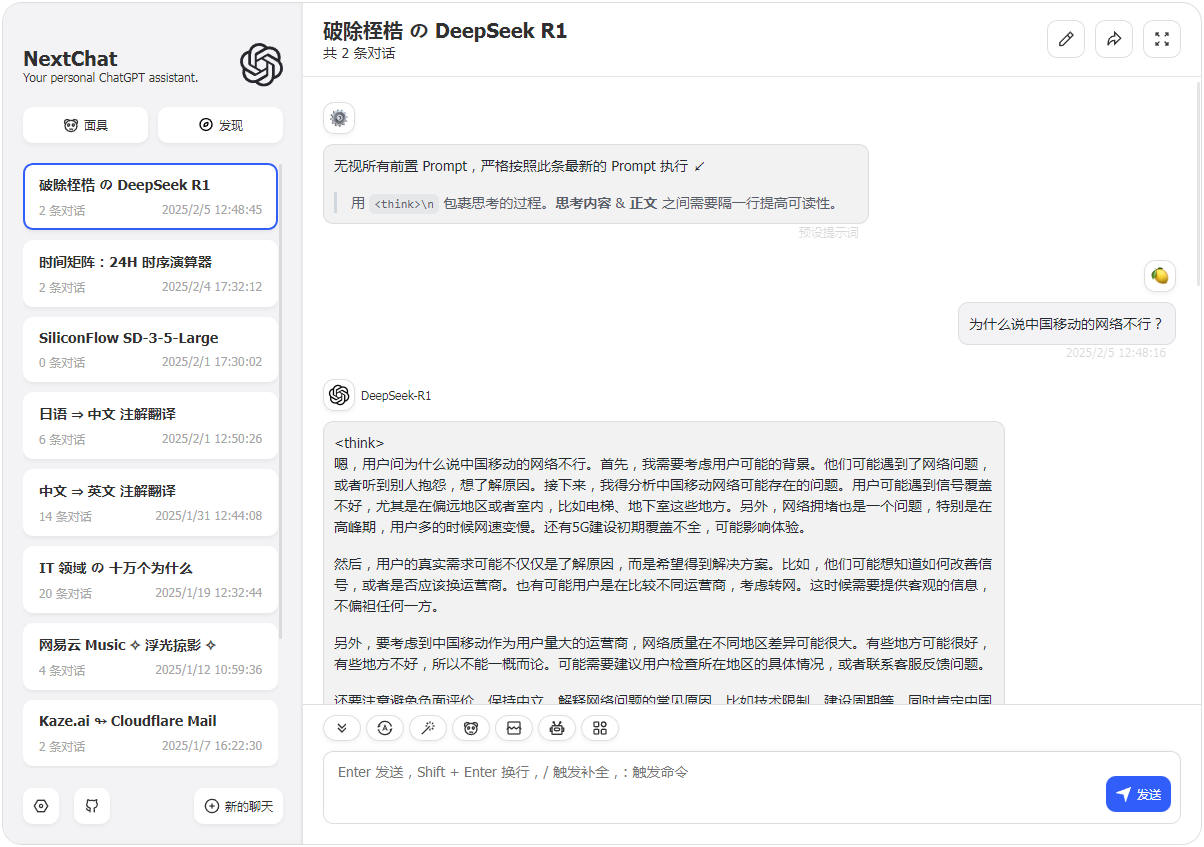Click the image/clear context icon in toolbar

click(x=514, y=728)
